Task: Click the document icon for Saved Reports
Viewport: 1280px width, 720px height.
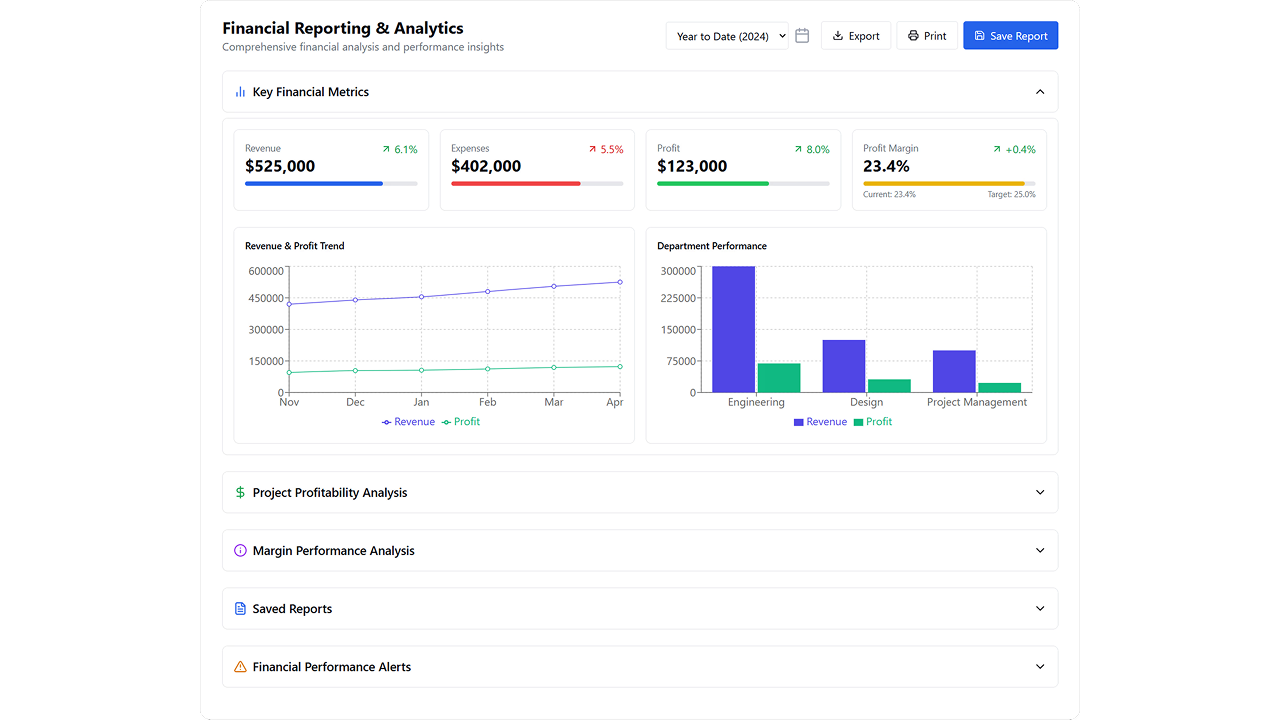Action: [x=240, y=609]
